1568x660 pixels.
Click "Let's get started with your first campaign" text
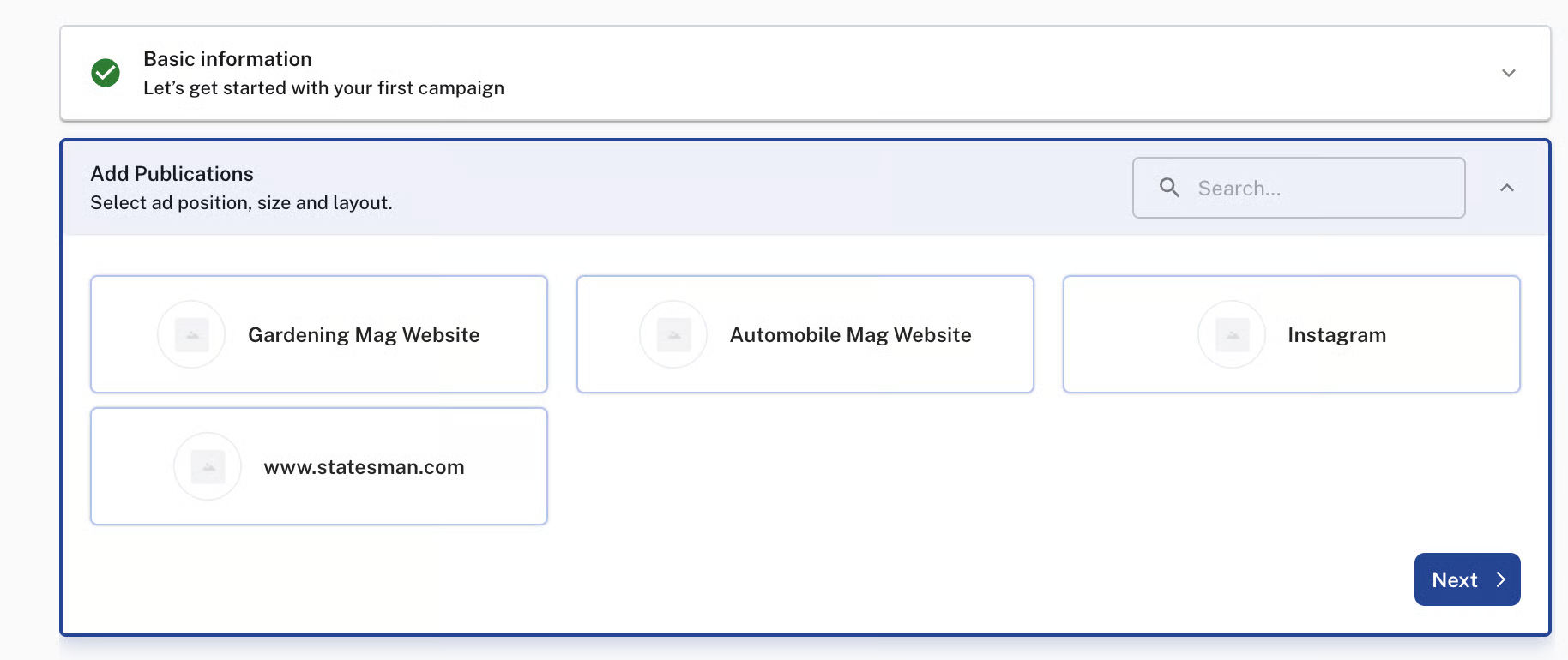323,88
